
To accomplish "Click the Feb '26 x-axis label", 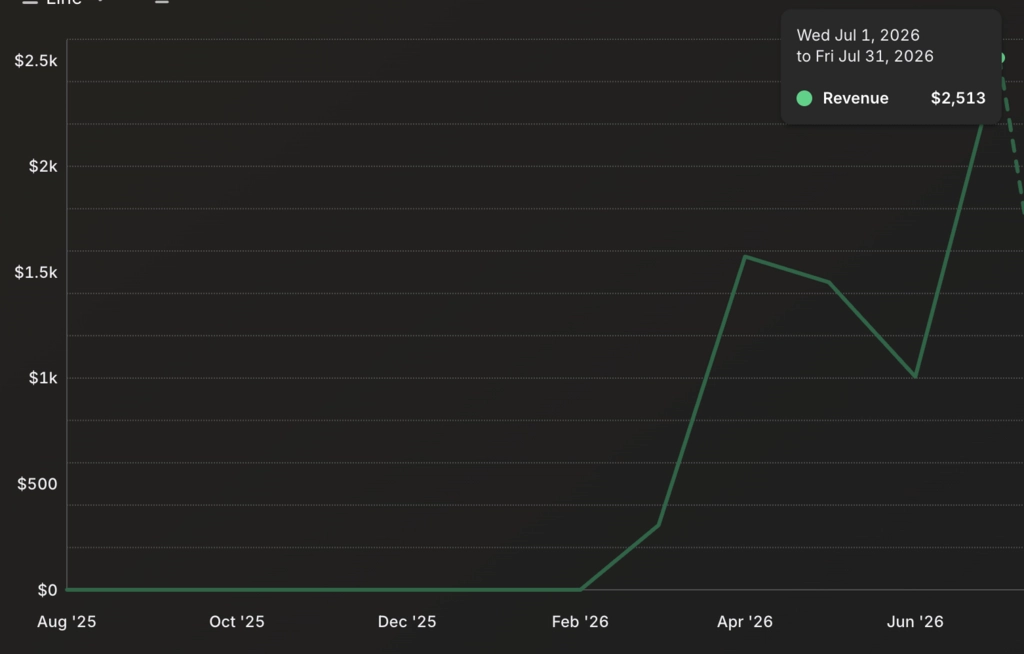I will [x=580, y=622].
